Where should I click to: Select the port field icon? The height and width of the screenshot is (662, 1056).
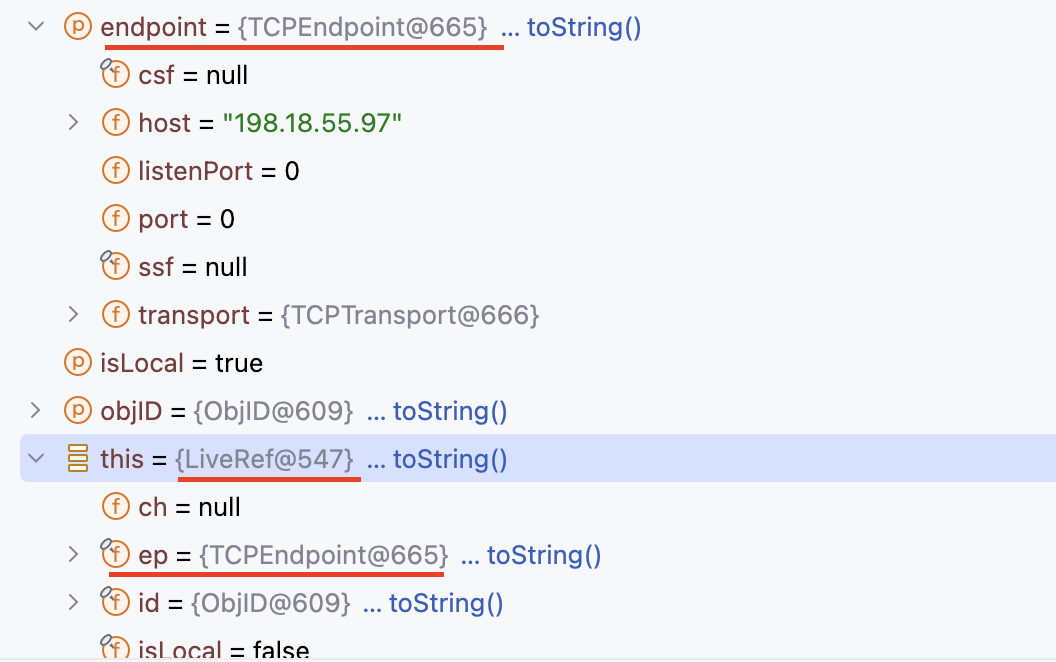click(x=116, y=218)
